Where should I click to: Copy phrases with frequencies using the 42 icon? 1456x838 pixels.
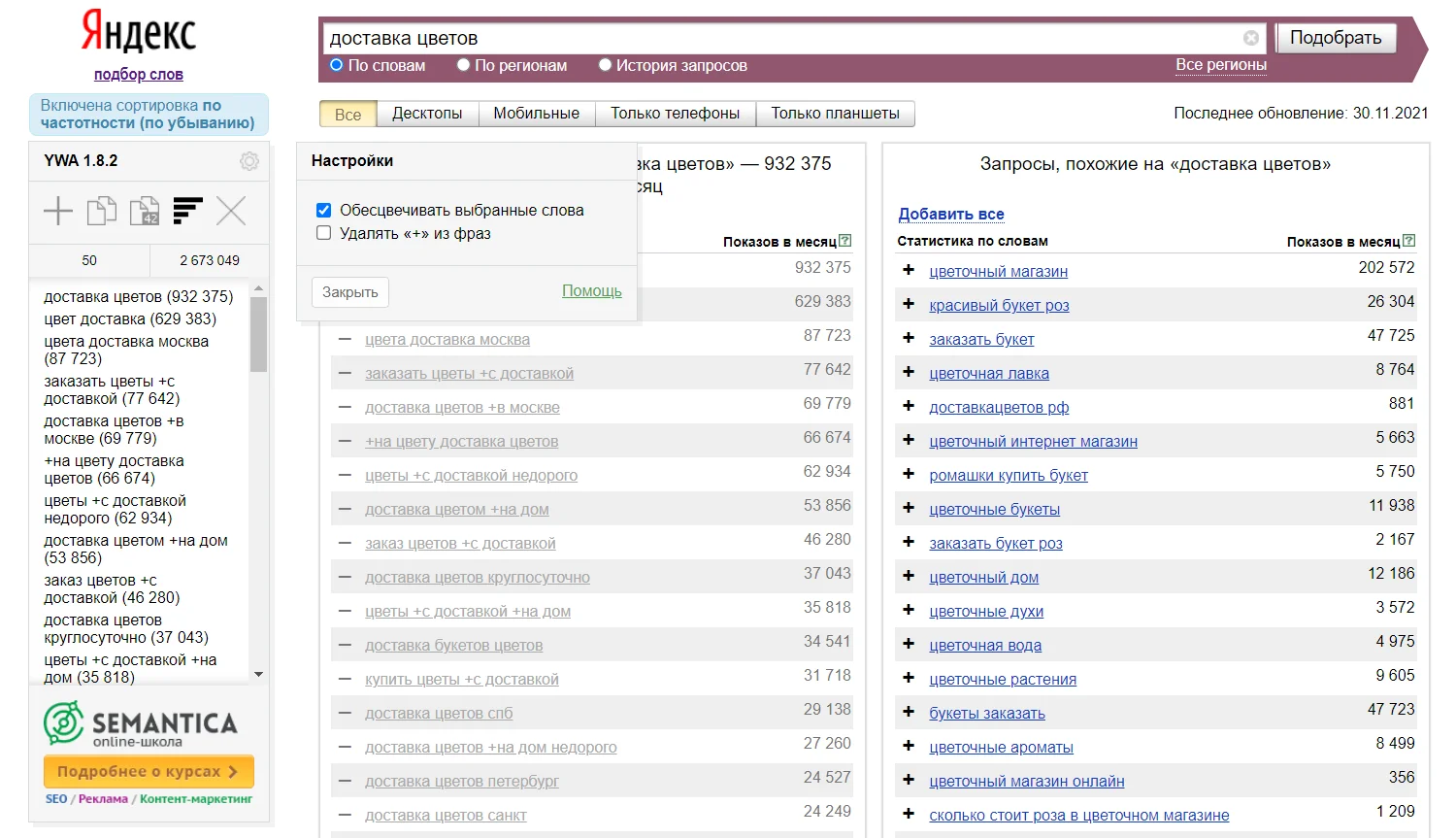[x=145, y=211]
